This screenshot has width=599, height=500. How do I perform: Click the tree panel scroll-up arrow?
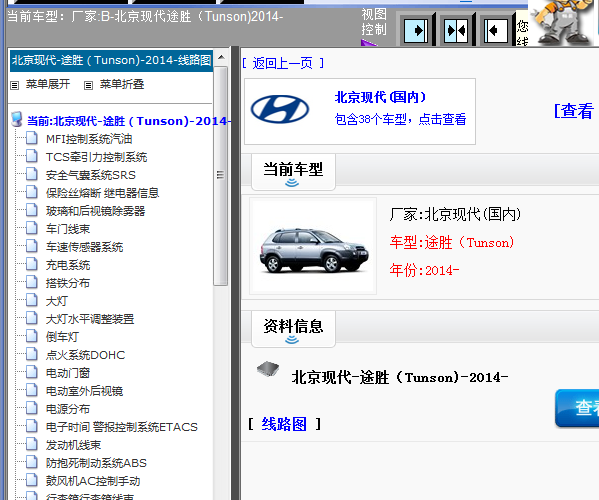tap(221, 58)
